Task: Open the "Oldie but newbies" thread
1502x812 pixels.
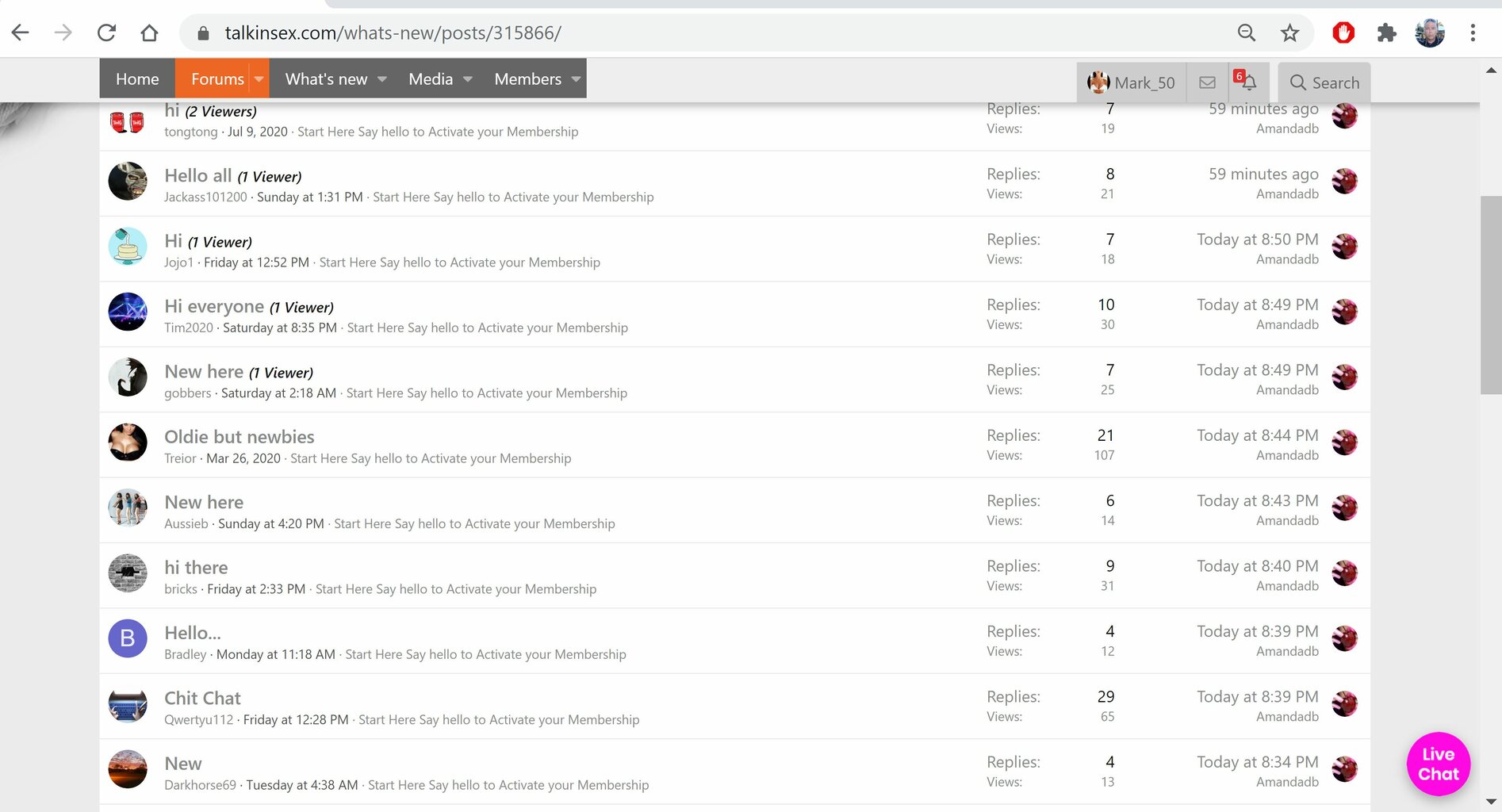Action: click(x=239, y=437)
